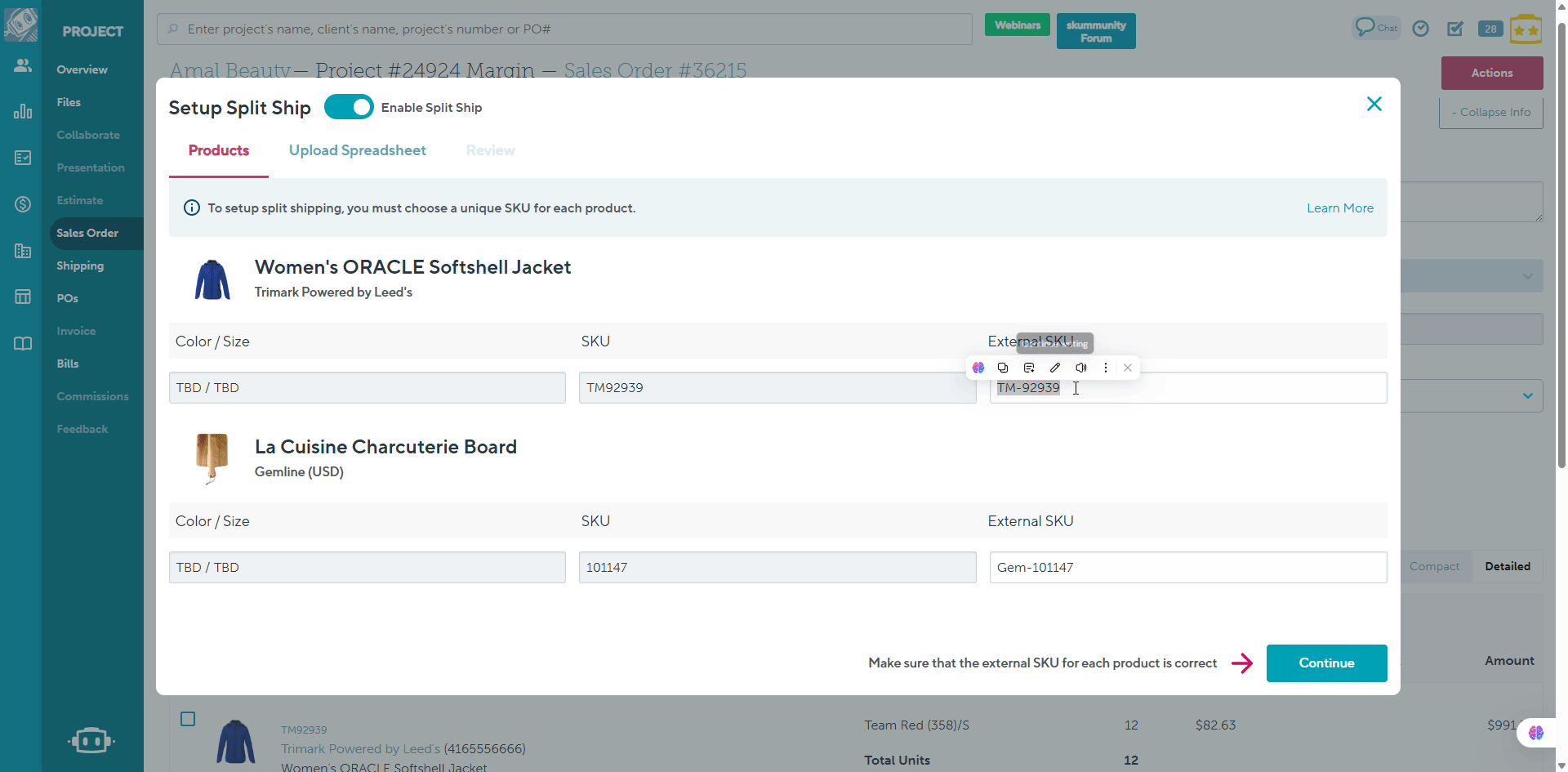Click the brain AI icon in floating toolbar
Image resolution: width=1568 pixels, height=772 pixels.
978,368
